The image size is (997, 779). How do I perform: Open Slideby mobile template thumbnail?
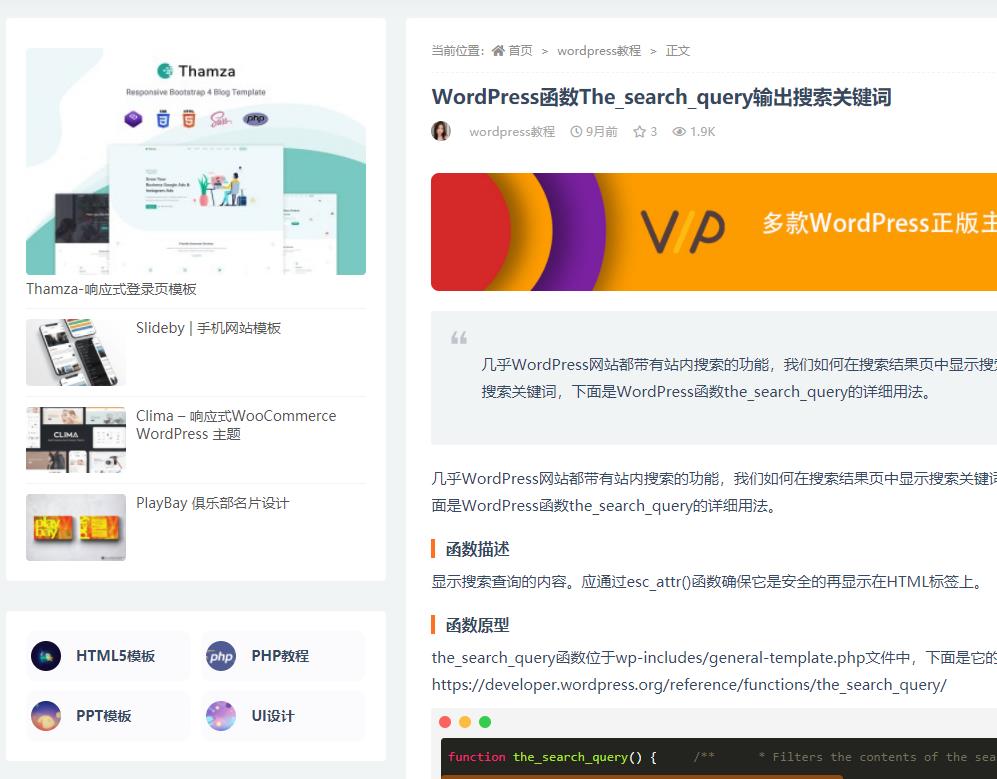pyautogui.click(x=76, y=352)
